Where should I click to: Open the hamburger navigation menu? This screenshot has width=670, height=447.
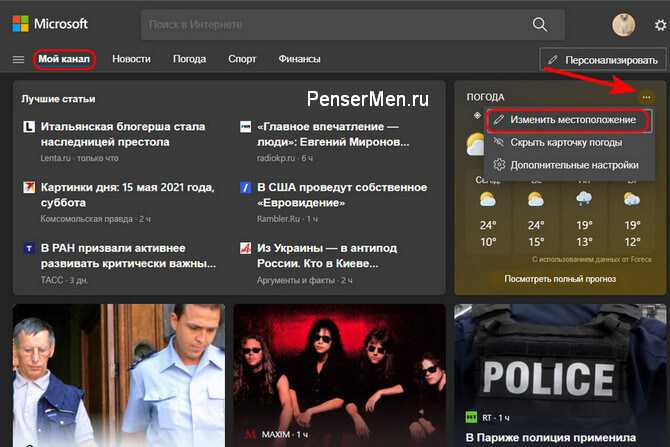point(18,59)
